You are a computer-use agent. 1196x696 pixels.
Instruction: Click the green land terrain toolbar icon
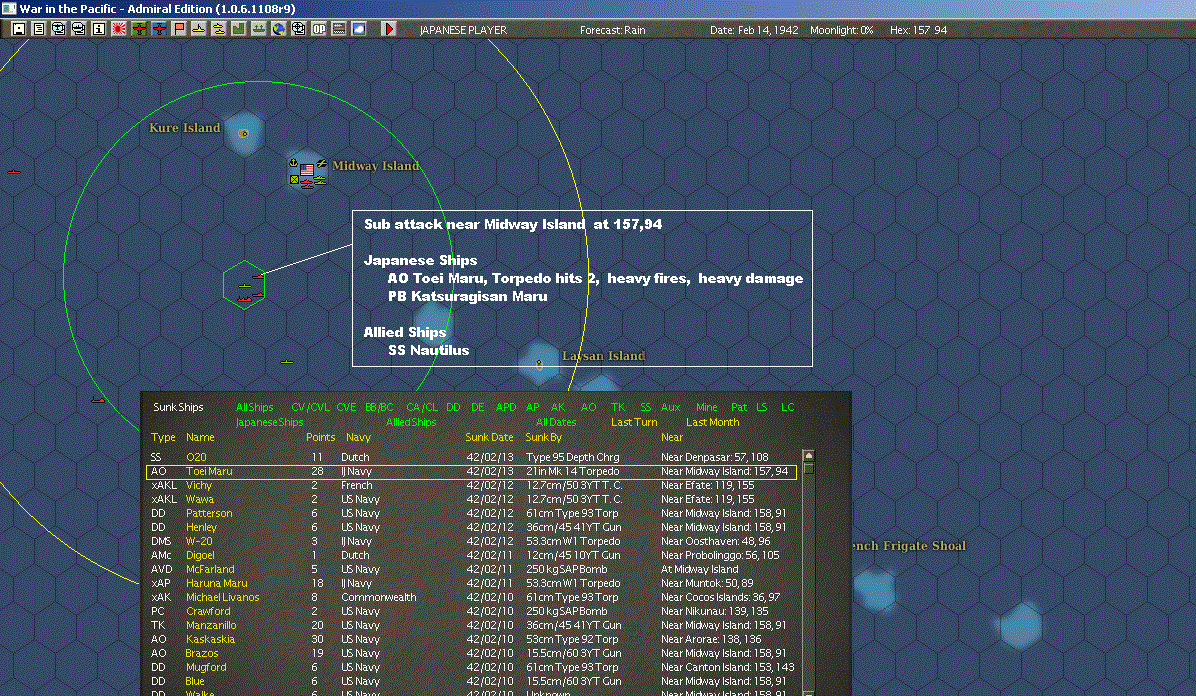[239, 29]
